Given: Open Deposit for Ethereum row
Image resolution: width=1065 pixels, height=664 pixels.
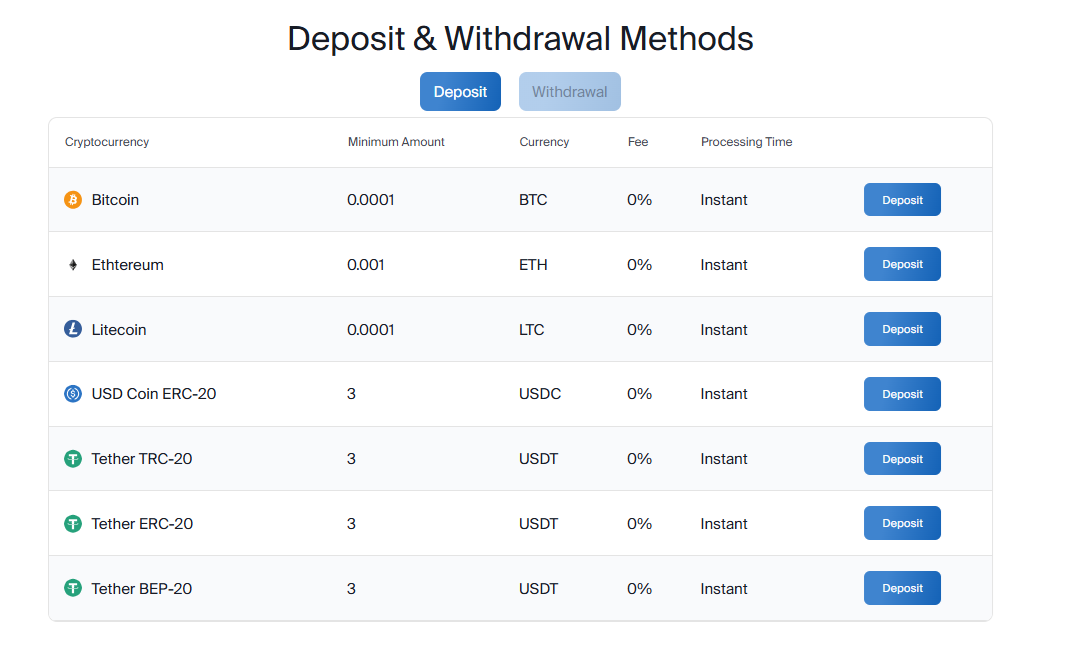Looking at the screenshot, I should 902,264.
